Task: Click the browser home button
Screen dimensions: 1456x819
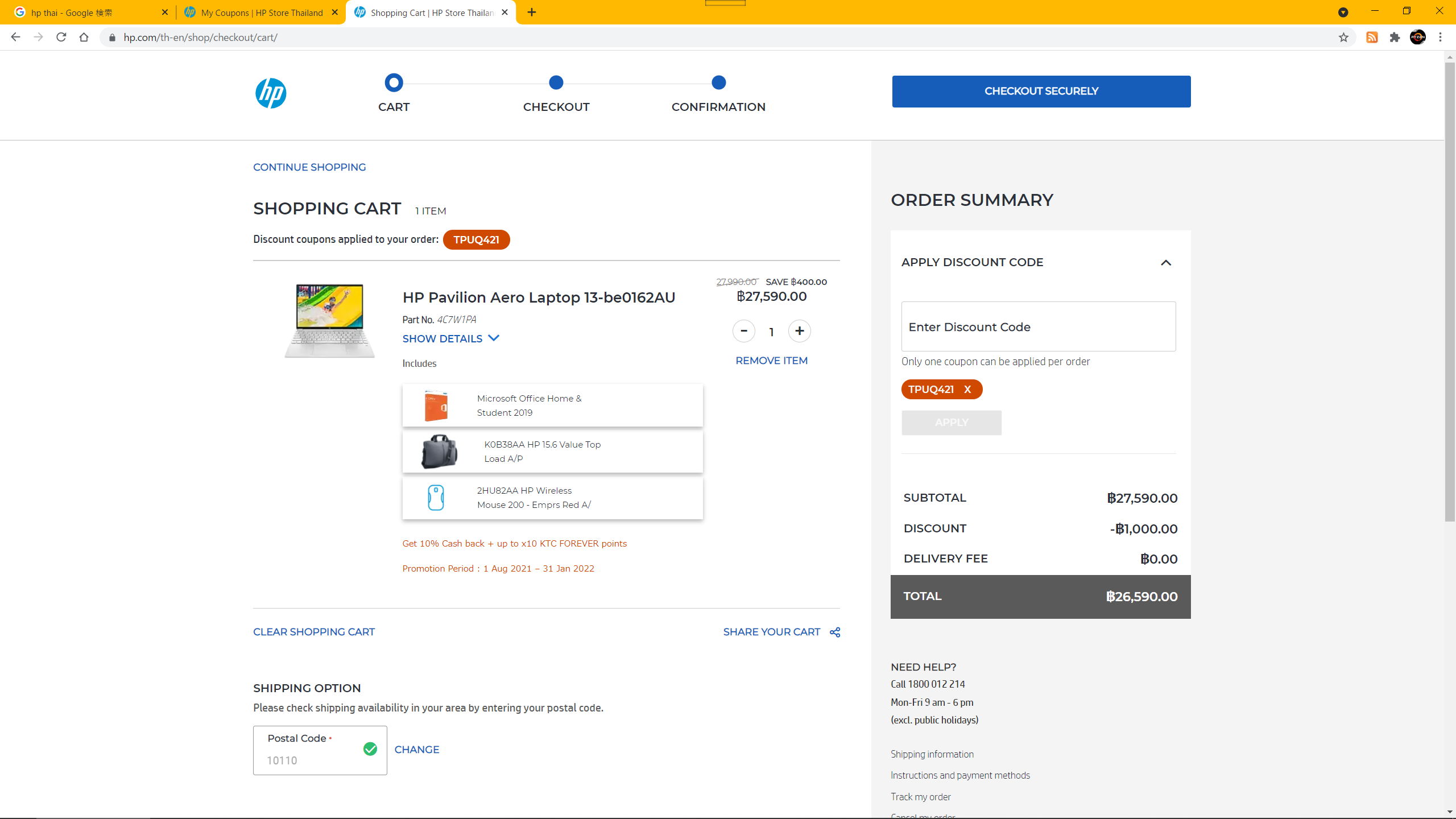Action: pyautogui.click(x=84, y=38)
